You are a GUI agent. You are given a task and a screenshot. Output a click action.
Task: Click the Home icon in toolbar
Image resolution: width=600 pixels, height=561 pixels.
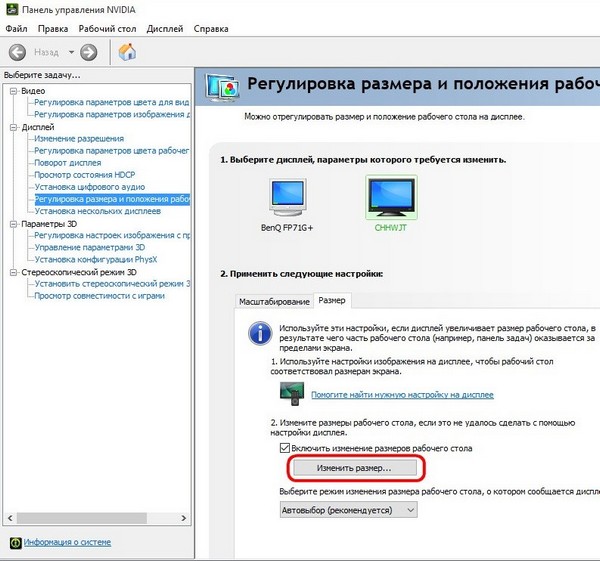pos(127,52)
